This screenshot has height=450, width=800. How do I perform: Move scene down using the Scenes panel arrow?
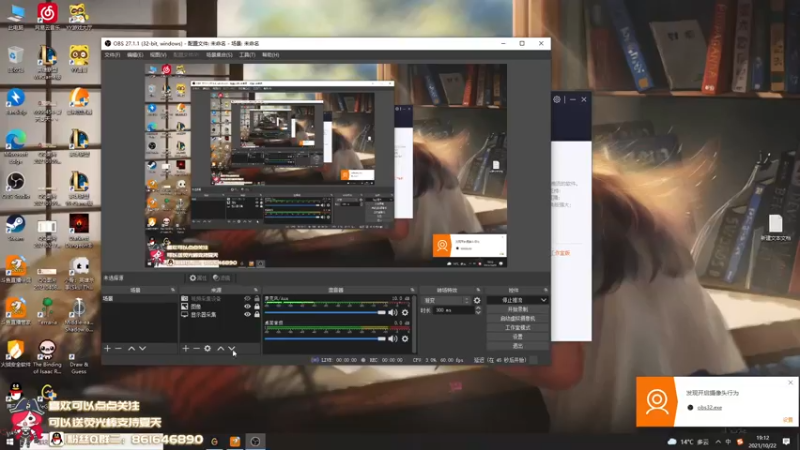[x=142, y=348]
